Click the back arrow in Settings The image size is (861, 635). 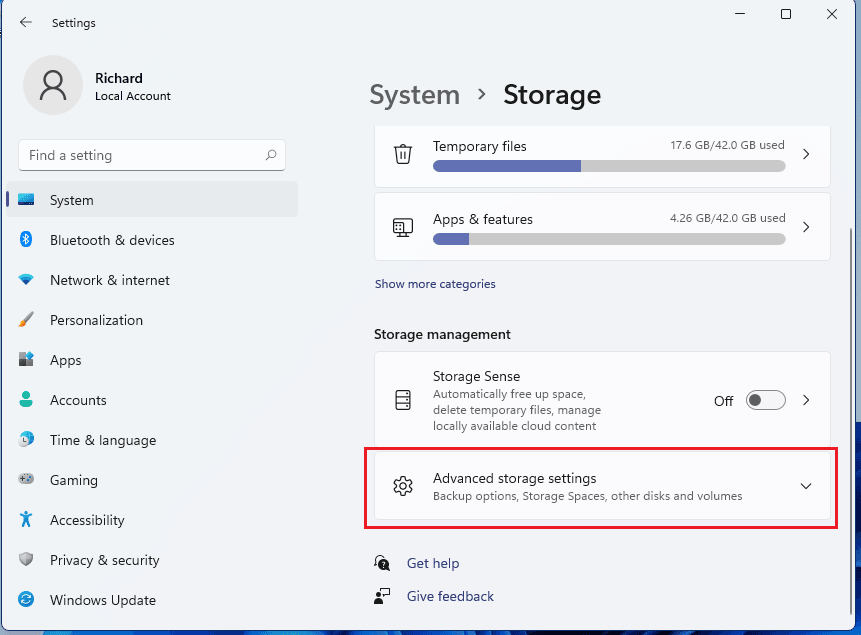click(26, 22)
